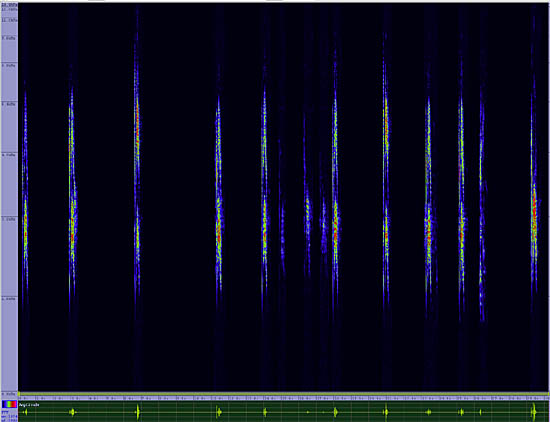Click the yellow navigation bar under the spectrogram
Viewport: 550px width, 422px height.
pyautogui.click(x=284, y=394)
